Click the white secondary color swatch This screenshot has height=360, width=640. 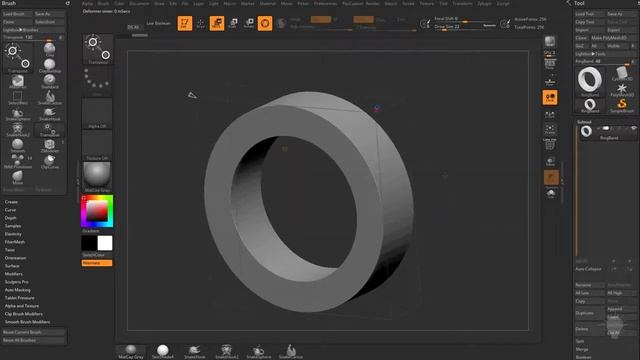(105, 243)
